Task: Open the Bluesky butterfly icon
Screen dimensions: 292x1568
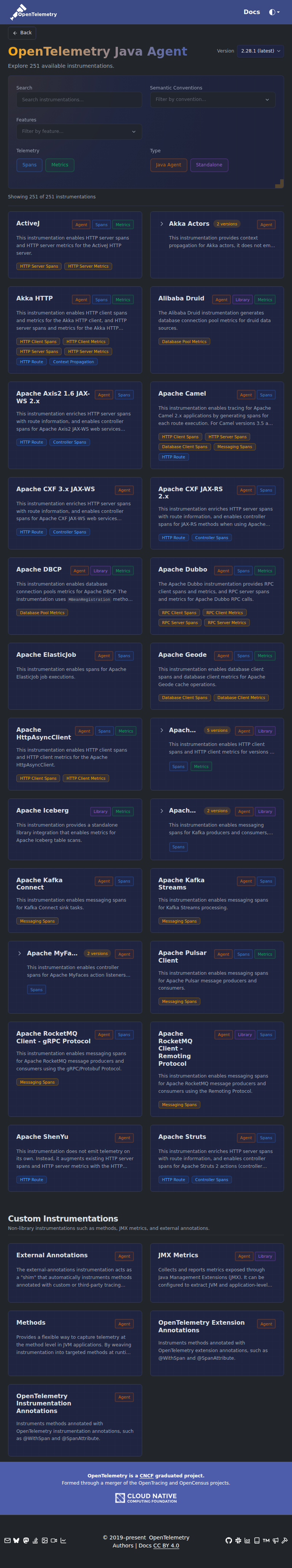Action: [16, 1541]
